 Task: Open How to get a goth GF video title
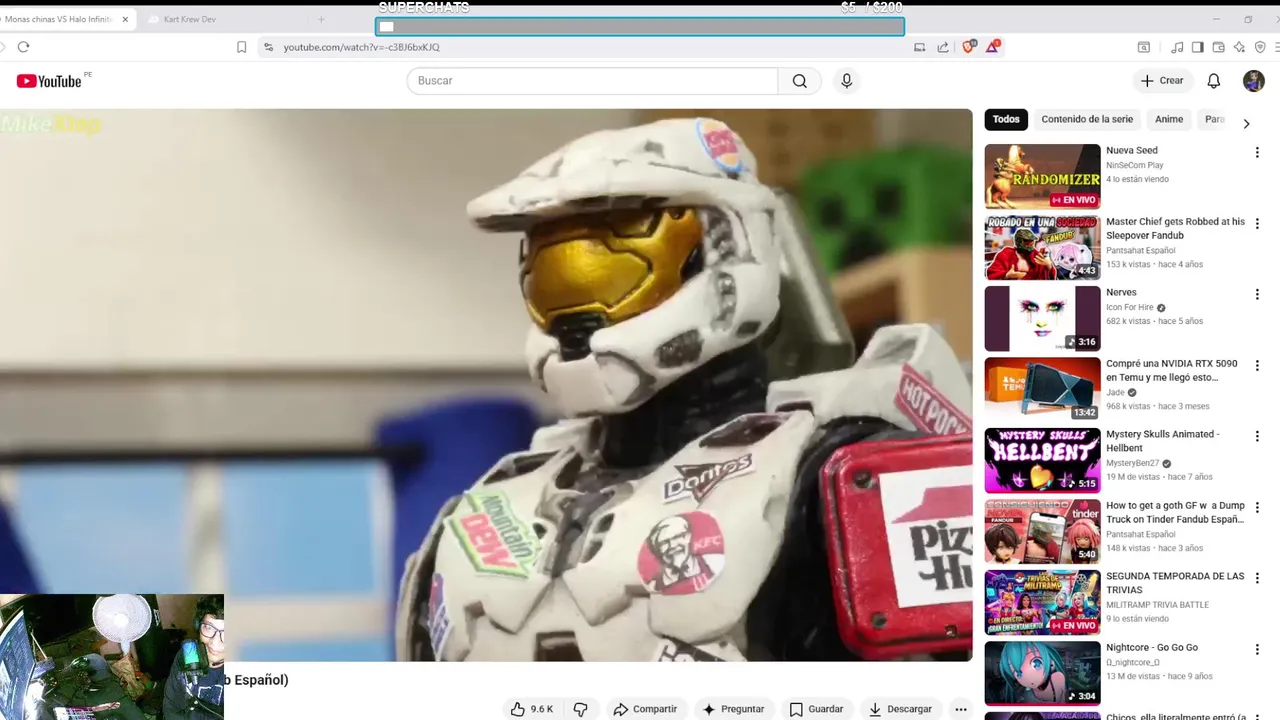(1175, 512)
